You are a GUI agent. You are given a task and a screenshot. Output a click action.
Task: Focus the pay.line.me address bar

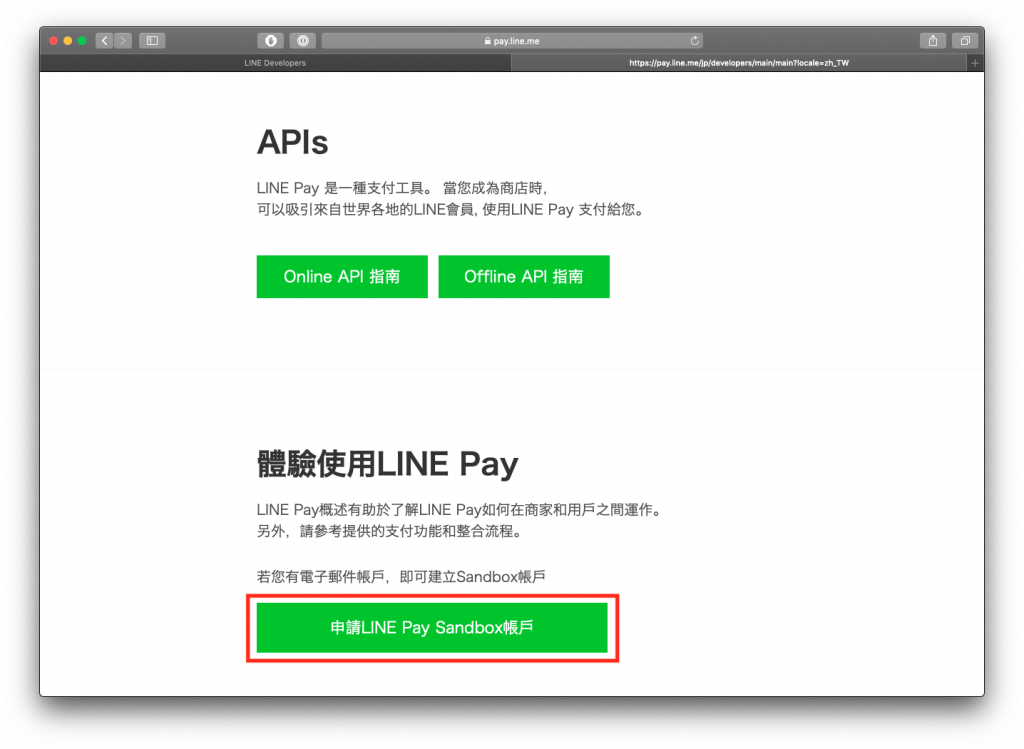(x=512, y=40)
